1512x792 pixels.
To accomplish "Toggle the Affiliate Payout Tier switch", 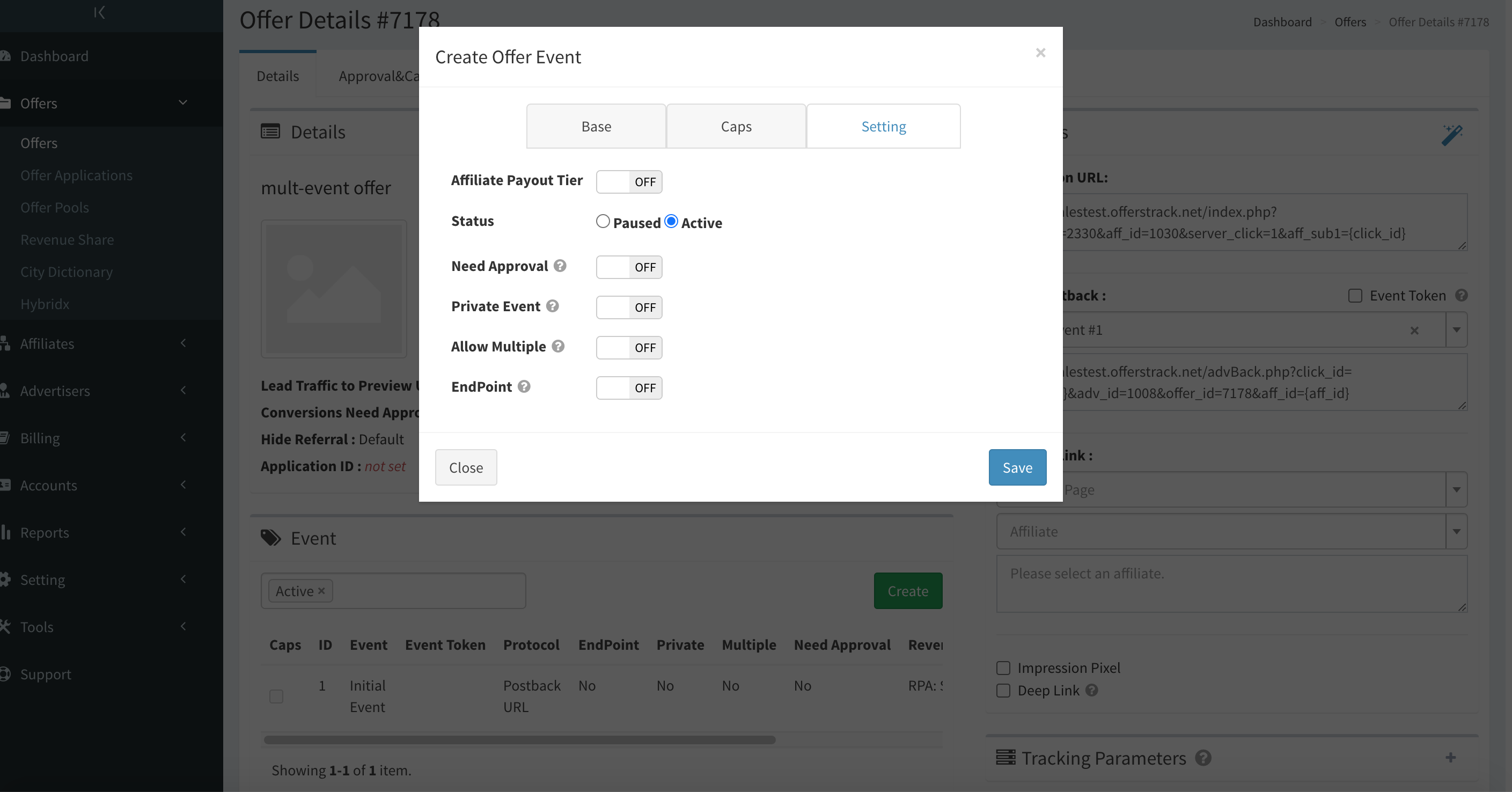I will coord(629,182).
